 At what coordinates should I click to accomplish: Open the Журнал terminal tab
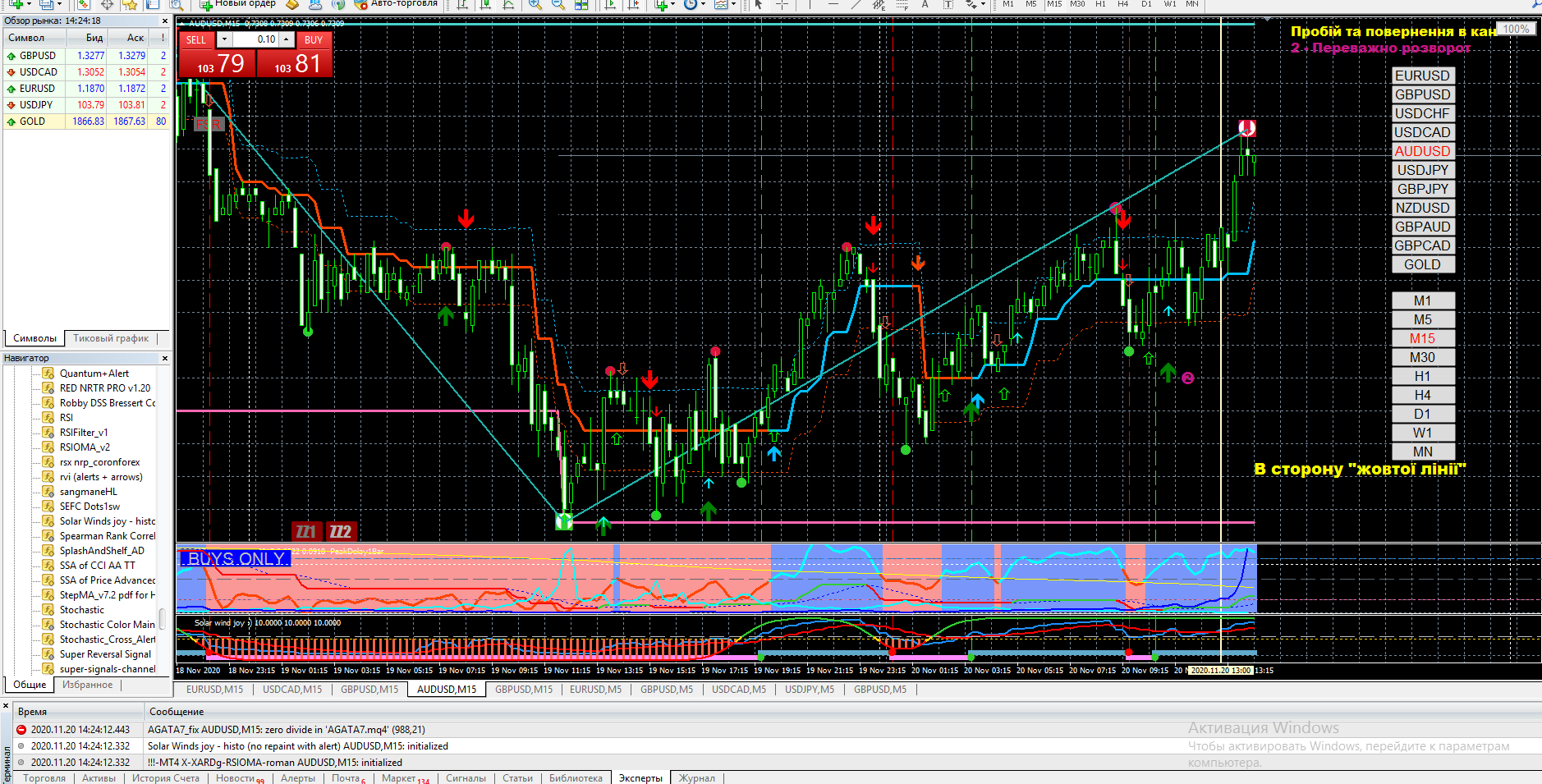point(696,778)
